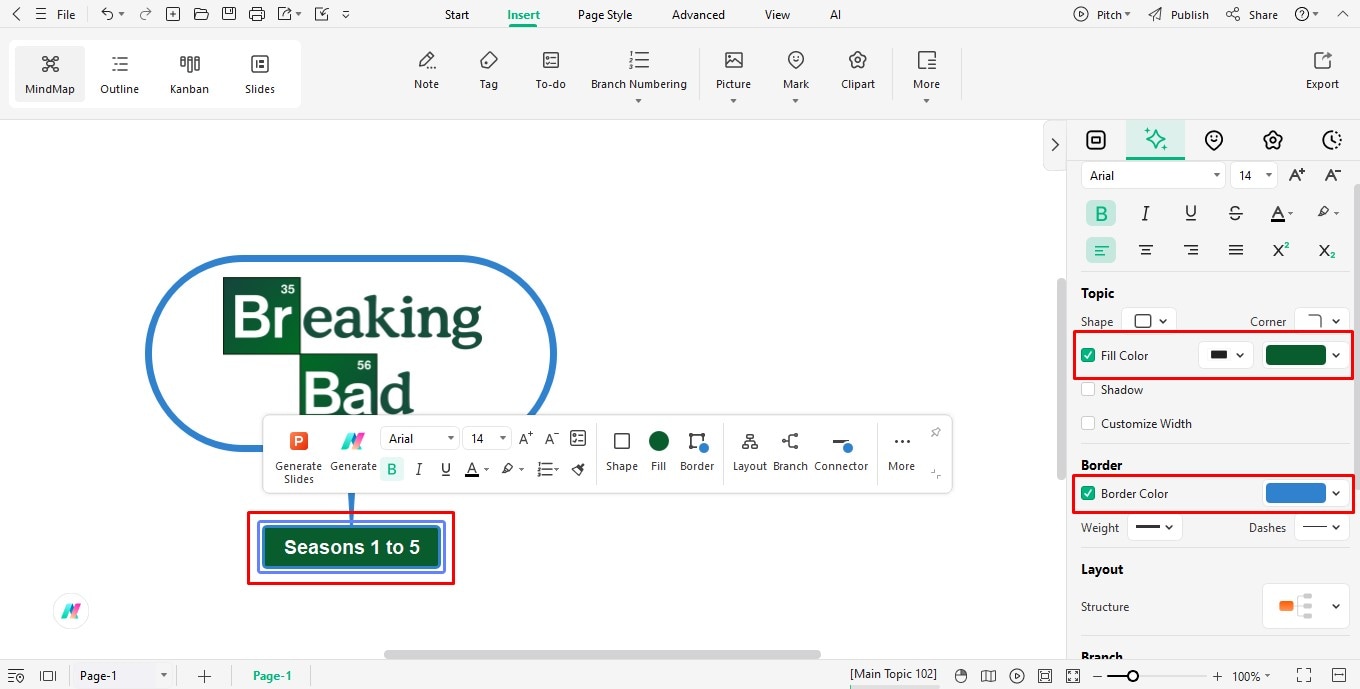Enable Shadow checkbox
The width and height of the screenshot is (1360, 689).
pyautogui.click(x=1088, y=390)
